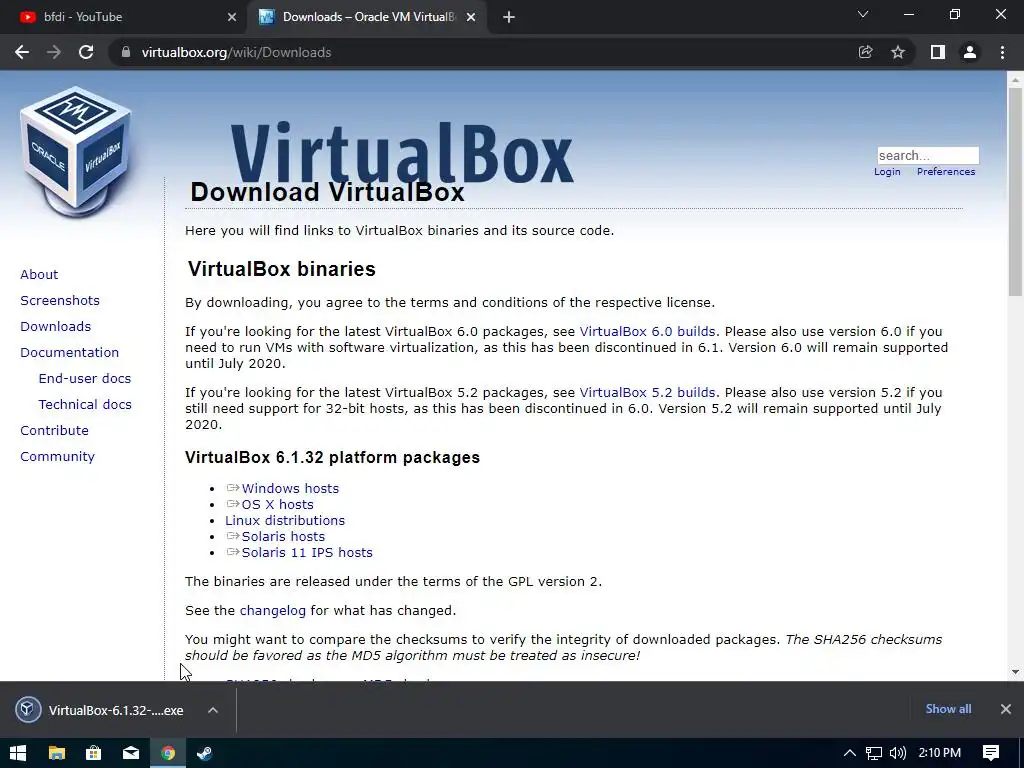Open the Login link
The width and height of the screenshot is (1024, 768).
coord(887,172)
